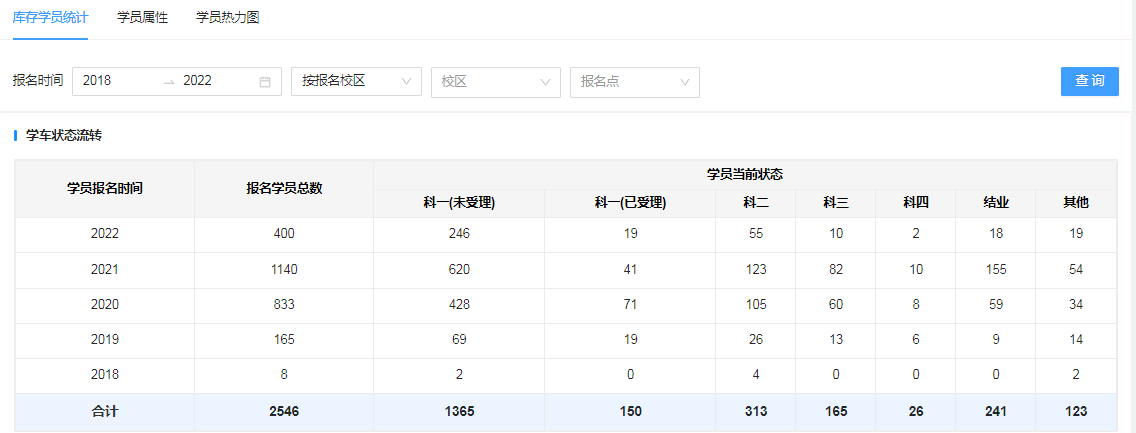The width and height of the screenshot is (1136, 433).
Task: Click value 59 in 2020 row
Action: [995, 305]
